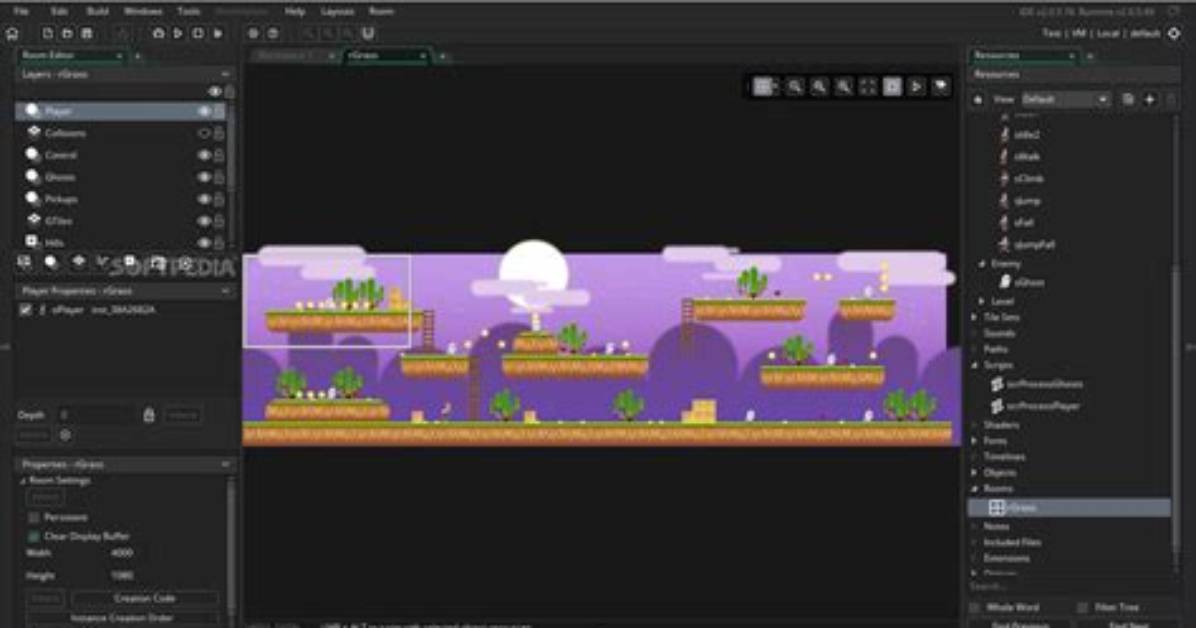This screenshot has width=1196, height=628.
Task: Click the add resource plus icon in the Resources panel
Action: (x=1149, y=100)
